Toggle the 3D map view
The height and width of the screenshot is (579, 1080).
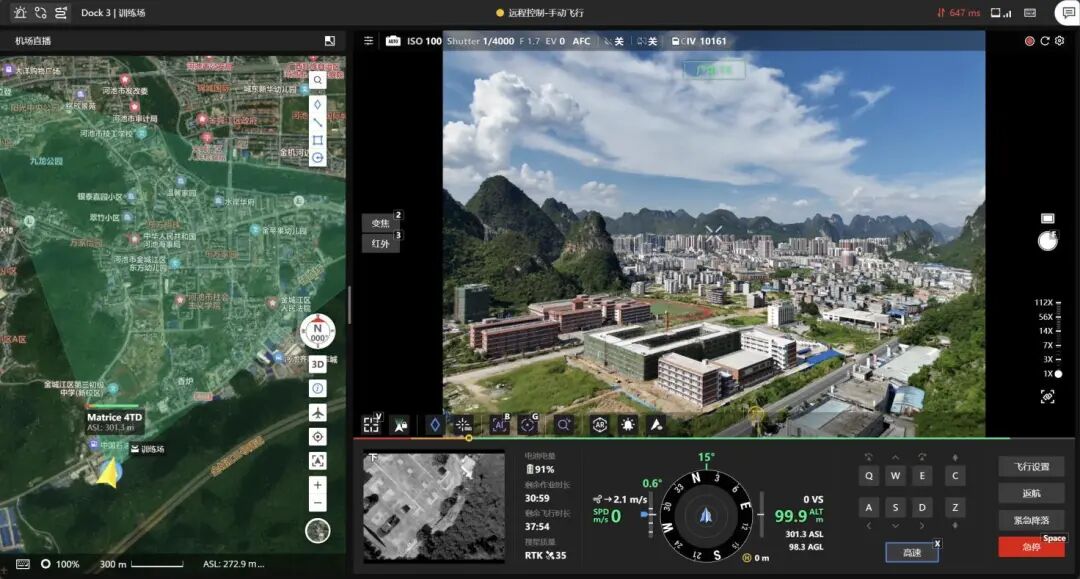click(x=318, y=364)
